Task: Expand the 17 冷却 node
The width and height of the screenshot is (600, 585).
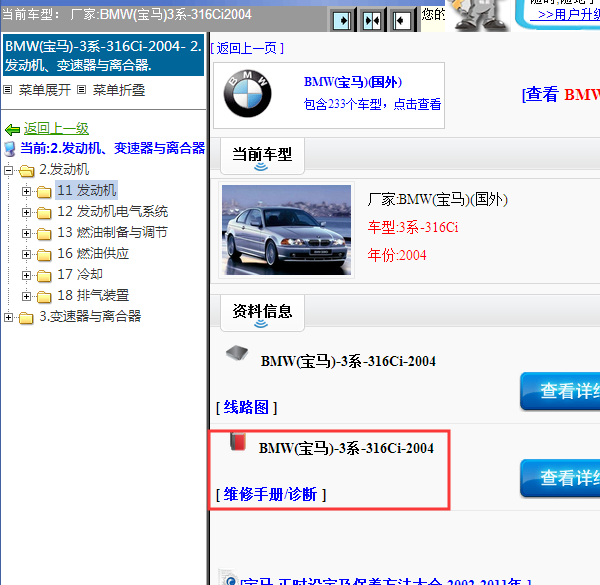Action: point(26,275)
